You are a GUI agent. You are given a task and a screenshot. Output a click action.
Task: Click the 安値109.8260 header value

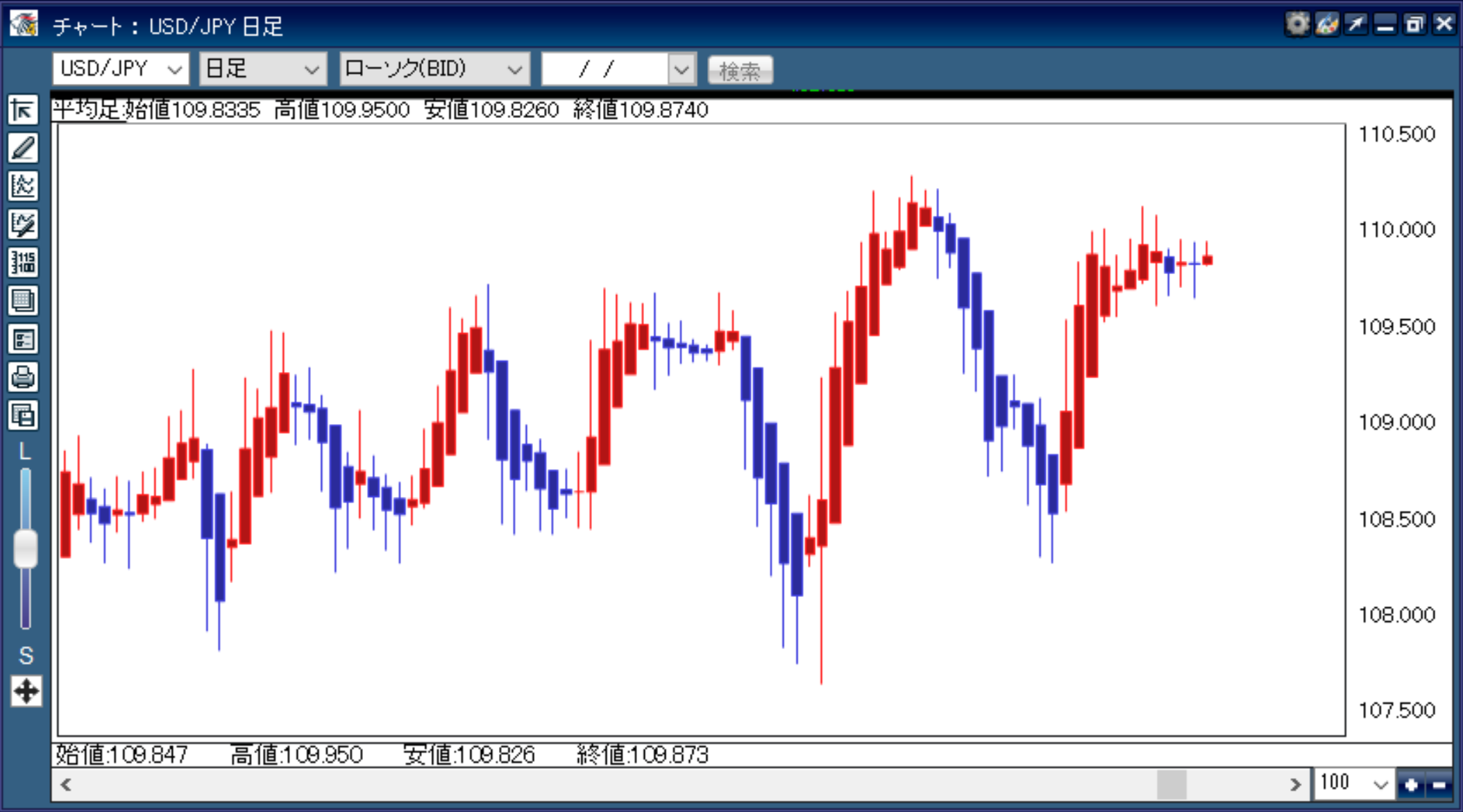[491, 110]
